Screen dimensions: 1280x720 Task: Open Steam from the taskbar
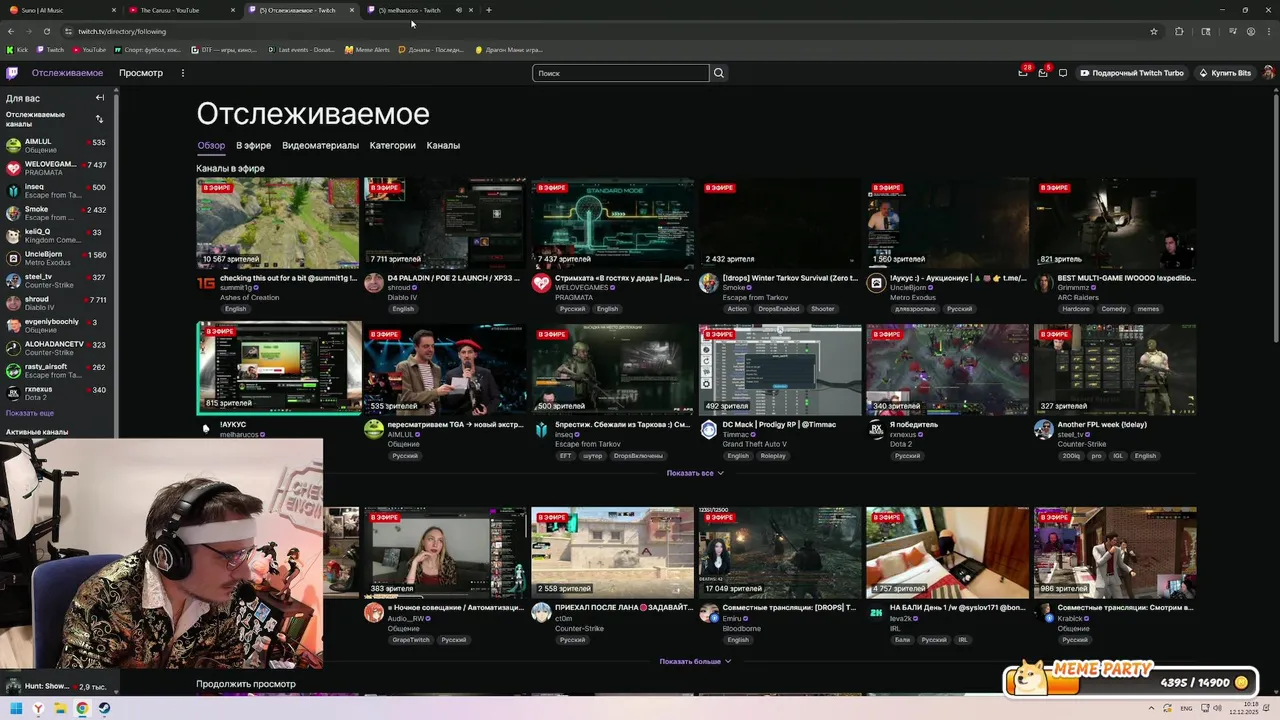104,709
